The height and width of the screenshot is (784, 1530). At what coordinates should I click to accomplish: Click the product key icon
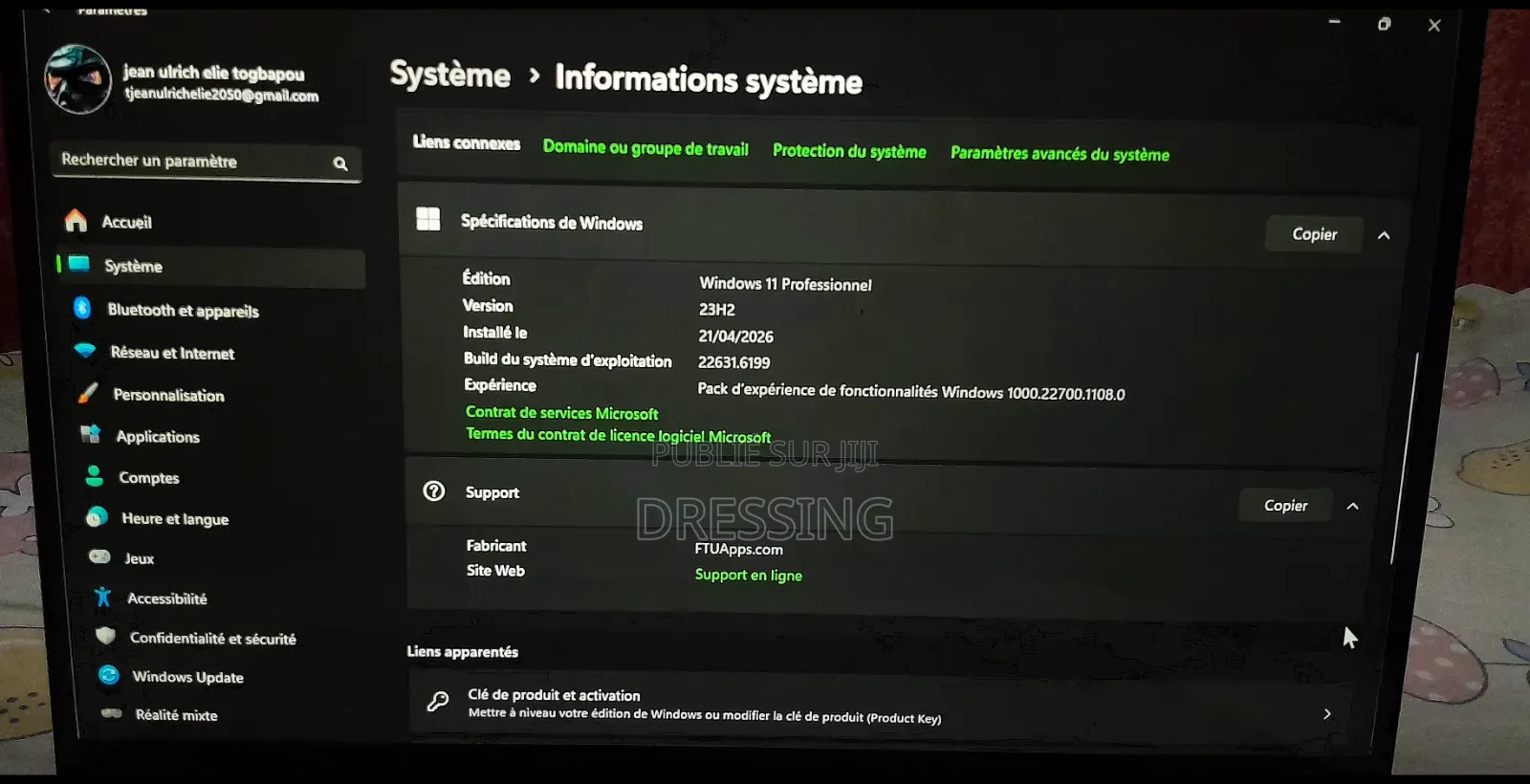tap(437, 702)
